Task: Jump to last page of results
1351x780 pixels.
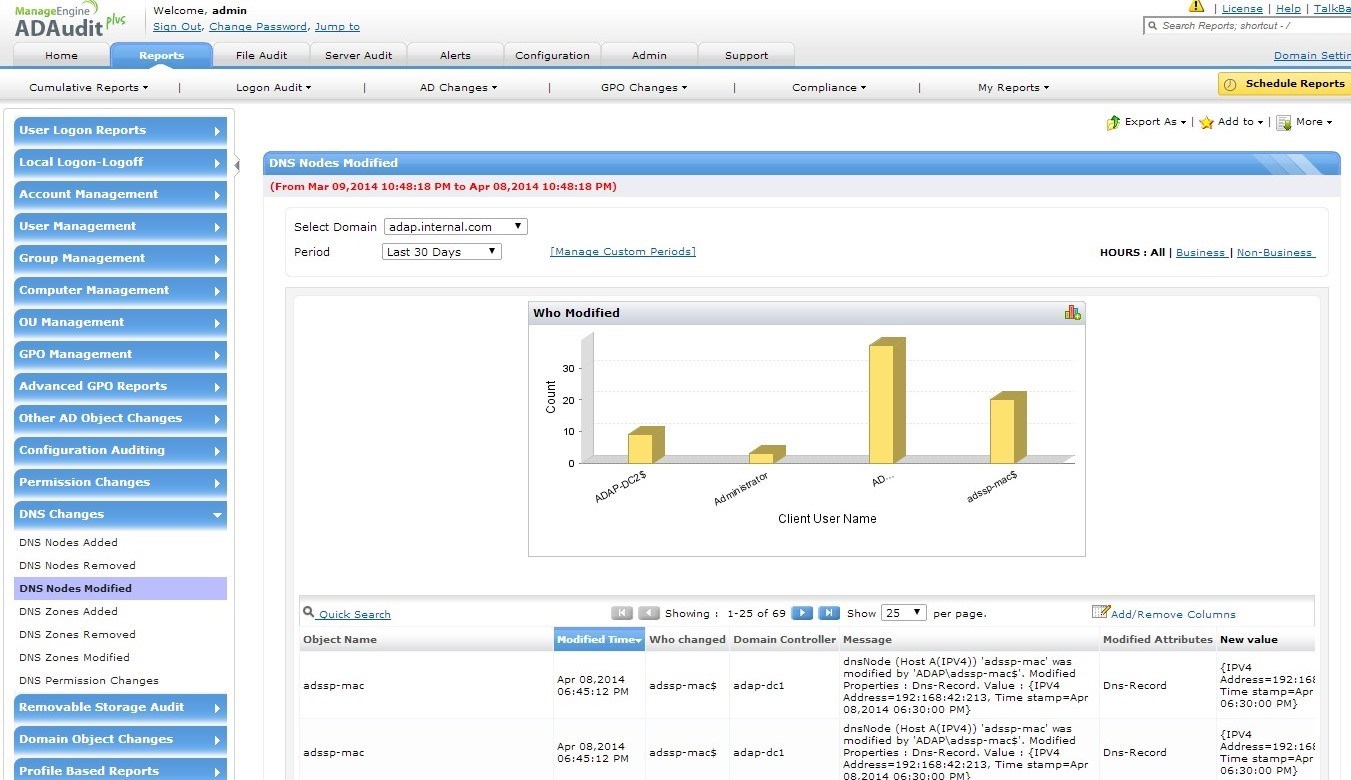Action: coord(828,613)
